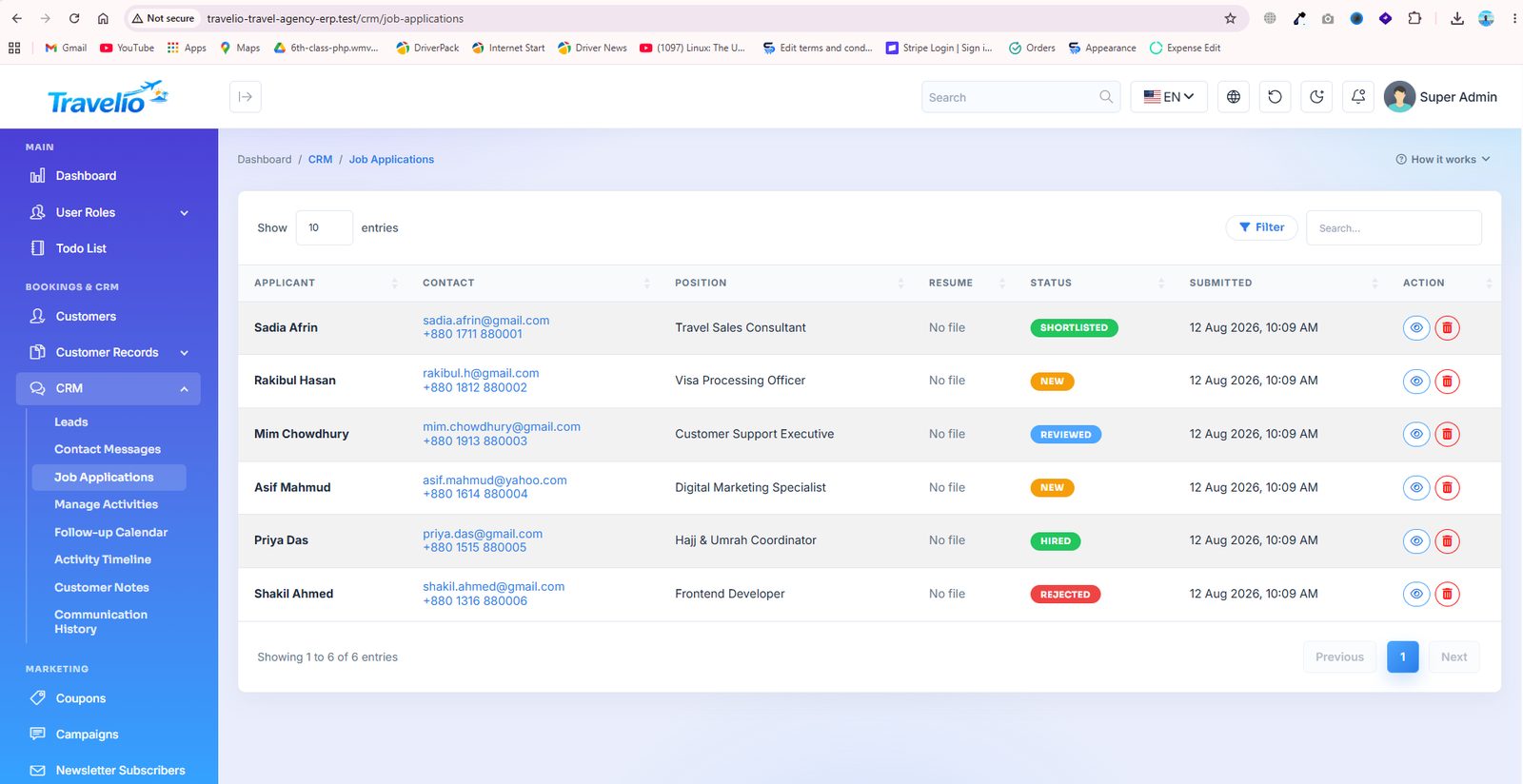Screen dimensions: 1523x784
Task: Delete Rakibul Hasan's application
Action: click(x=1447, y=381)
